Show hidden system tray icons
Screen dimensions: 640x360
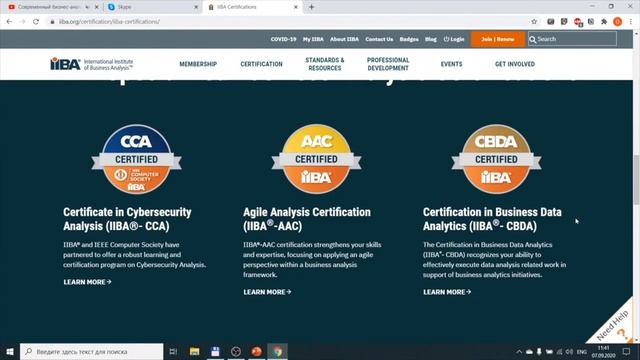click(519, 352)
